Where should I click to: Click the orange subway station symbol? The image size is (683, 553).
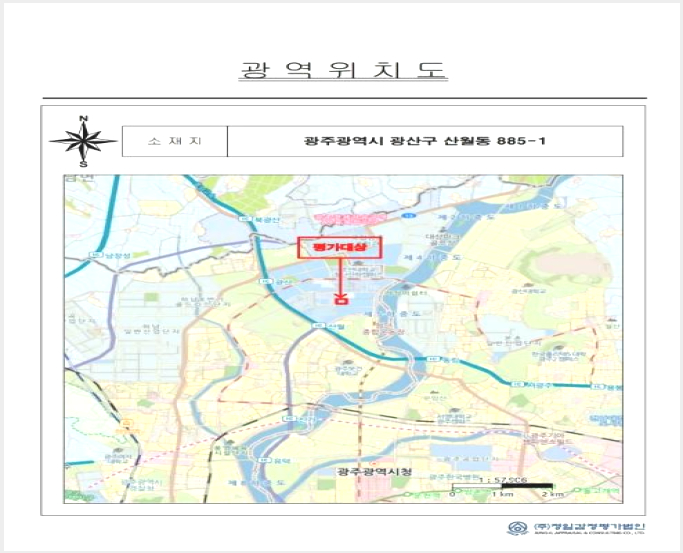pos(127,423)
